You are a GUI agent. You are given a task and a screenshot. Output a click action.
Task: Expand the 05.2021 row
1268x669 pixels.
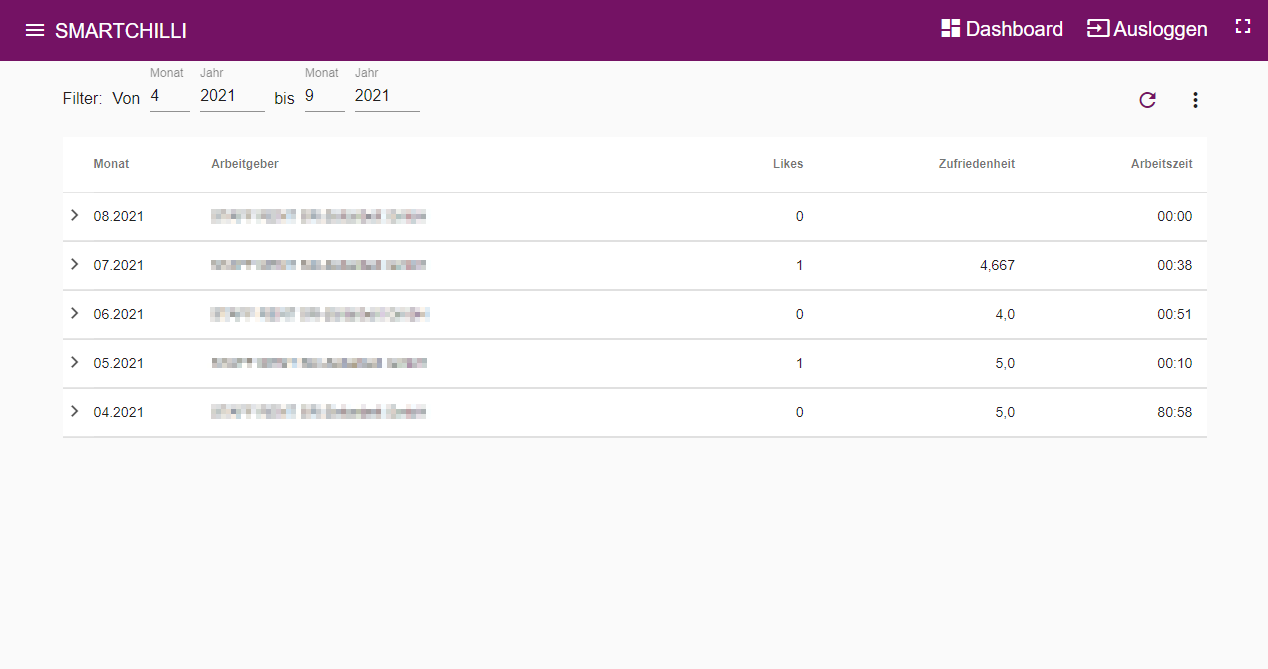point(75,362)
